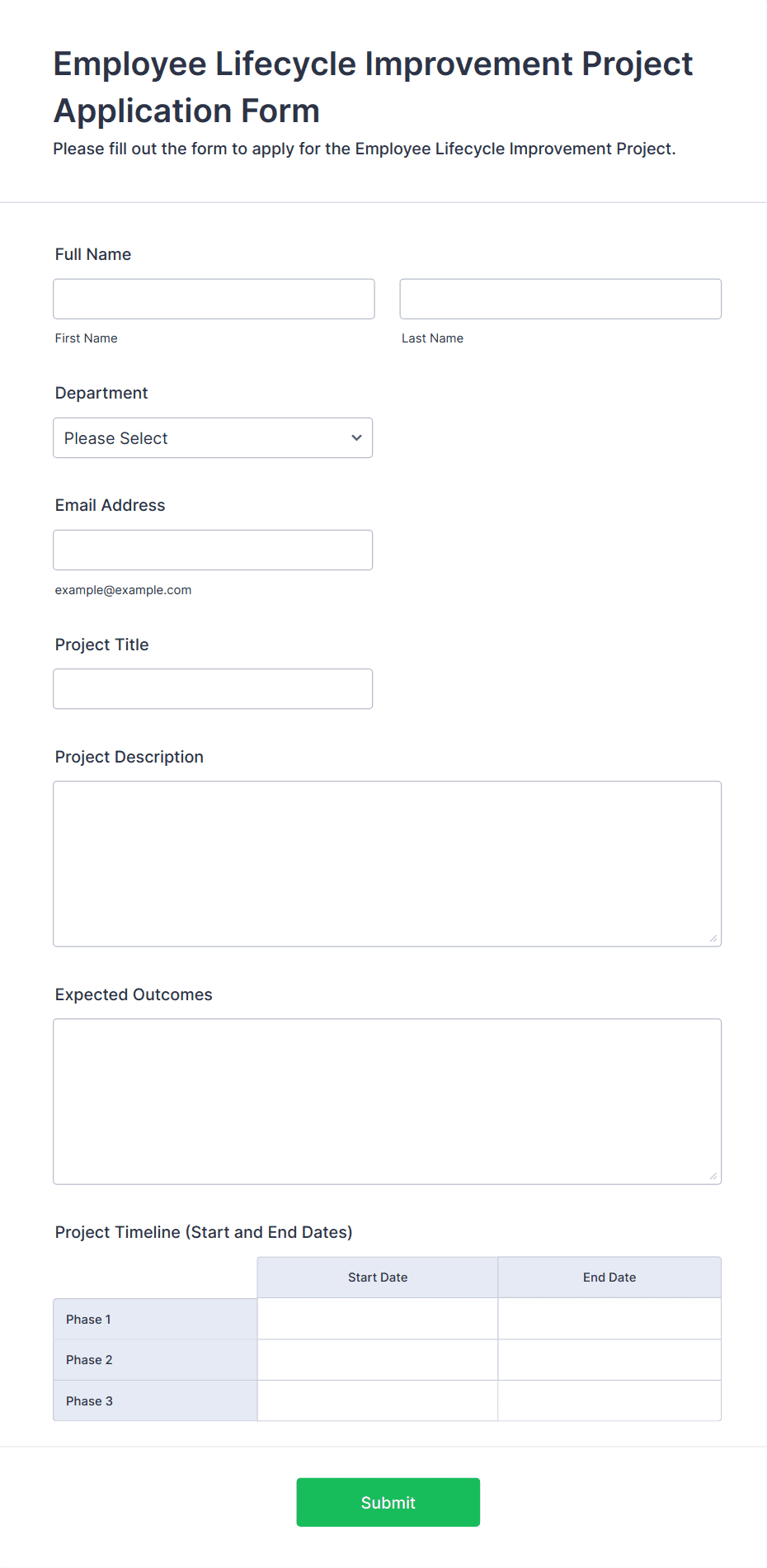Click the Phase 3 End Date cell
This screenshot has height=1568, width=767.
click(609, 1400)
